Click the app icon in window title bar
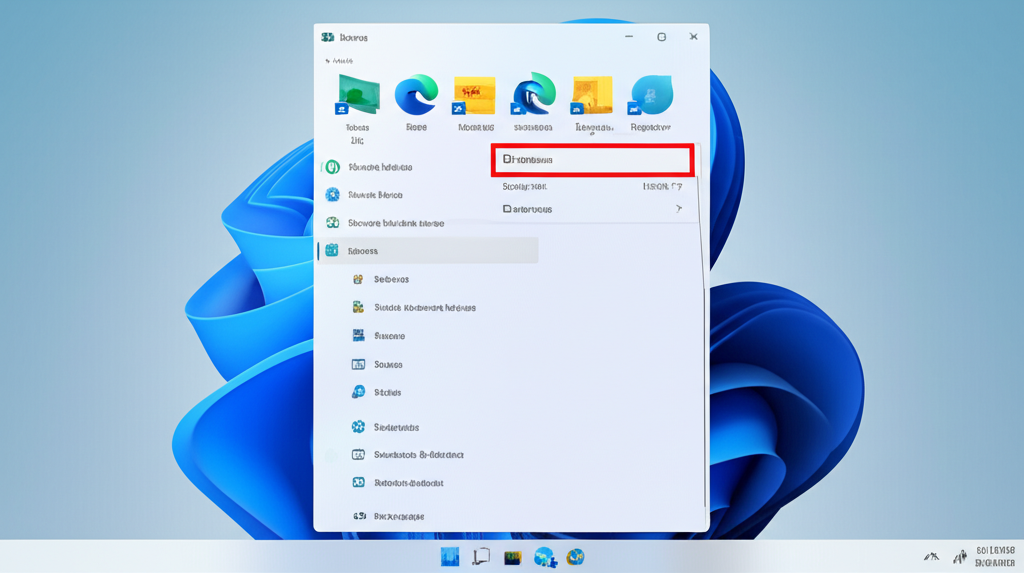The height and width of the screenshot is (573, 1024). pos(327,37)
